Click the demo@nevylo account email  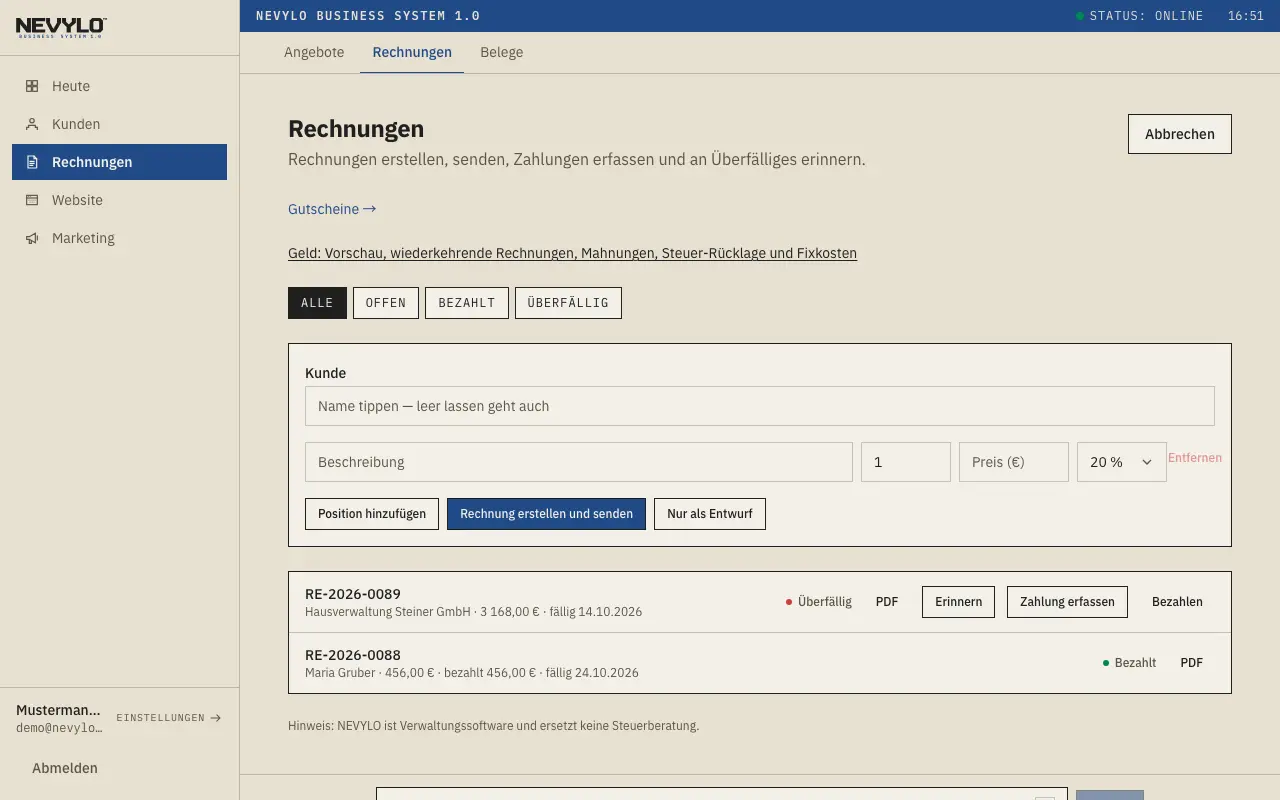pyautogui.click(x=60, y=728)
